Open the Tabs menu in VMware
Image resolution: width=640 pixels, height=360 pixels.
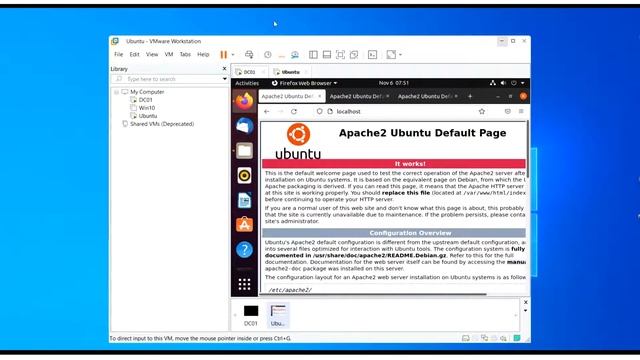pos(185,54)
